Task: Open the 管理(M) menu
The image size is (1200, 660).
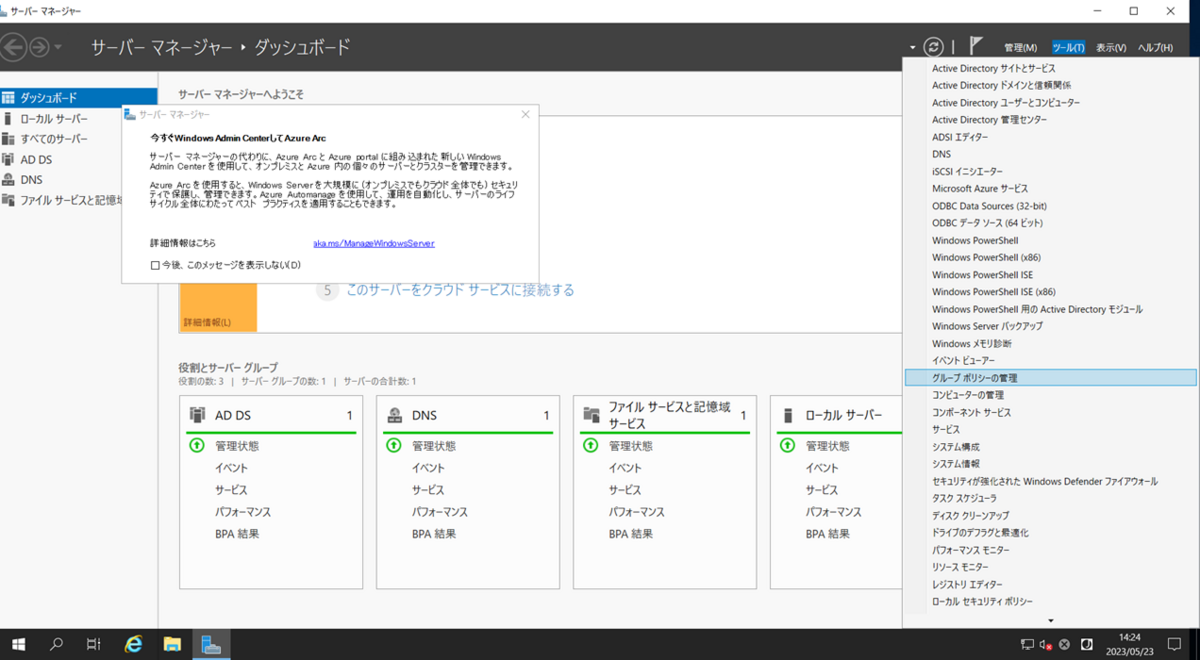Action: tap(1020, 48)
